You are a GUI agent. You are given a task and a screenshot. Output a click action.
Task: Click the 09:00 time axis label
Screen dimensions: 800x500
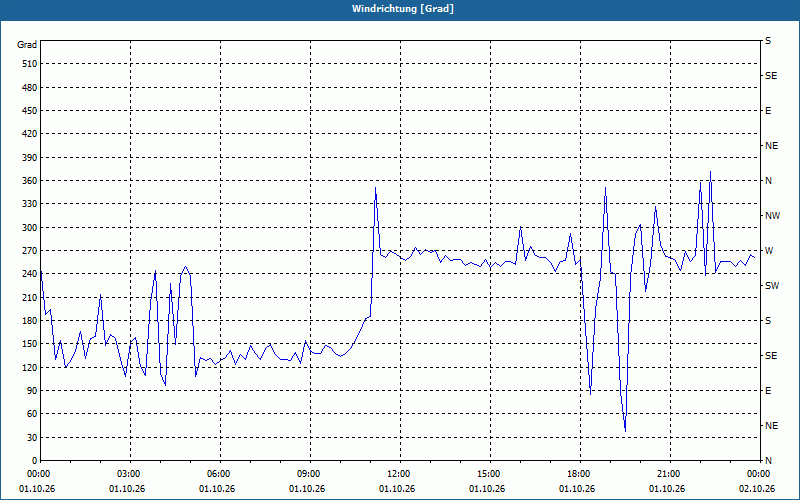(311, 474)
